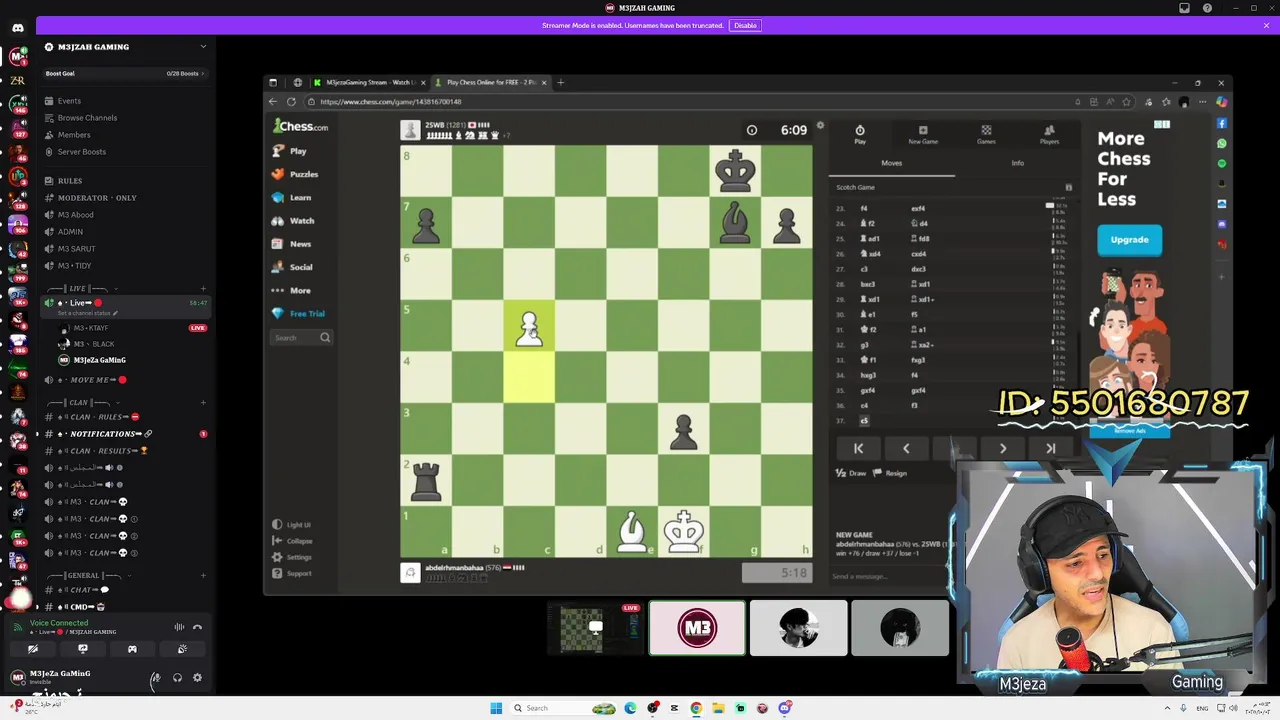Collapse the CLAN channel category

pos(77,403)
